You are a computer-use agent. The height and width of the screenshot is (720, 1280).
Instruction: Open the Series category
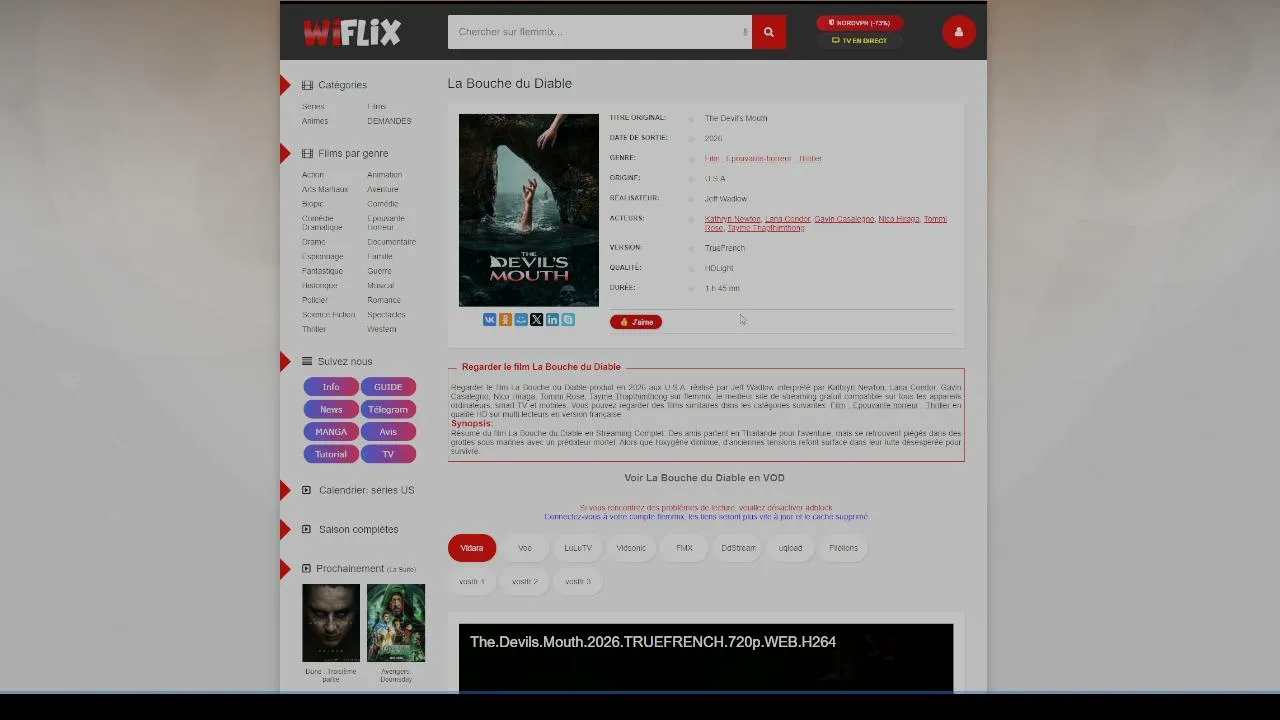[x=313, y=107]
